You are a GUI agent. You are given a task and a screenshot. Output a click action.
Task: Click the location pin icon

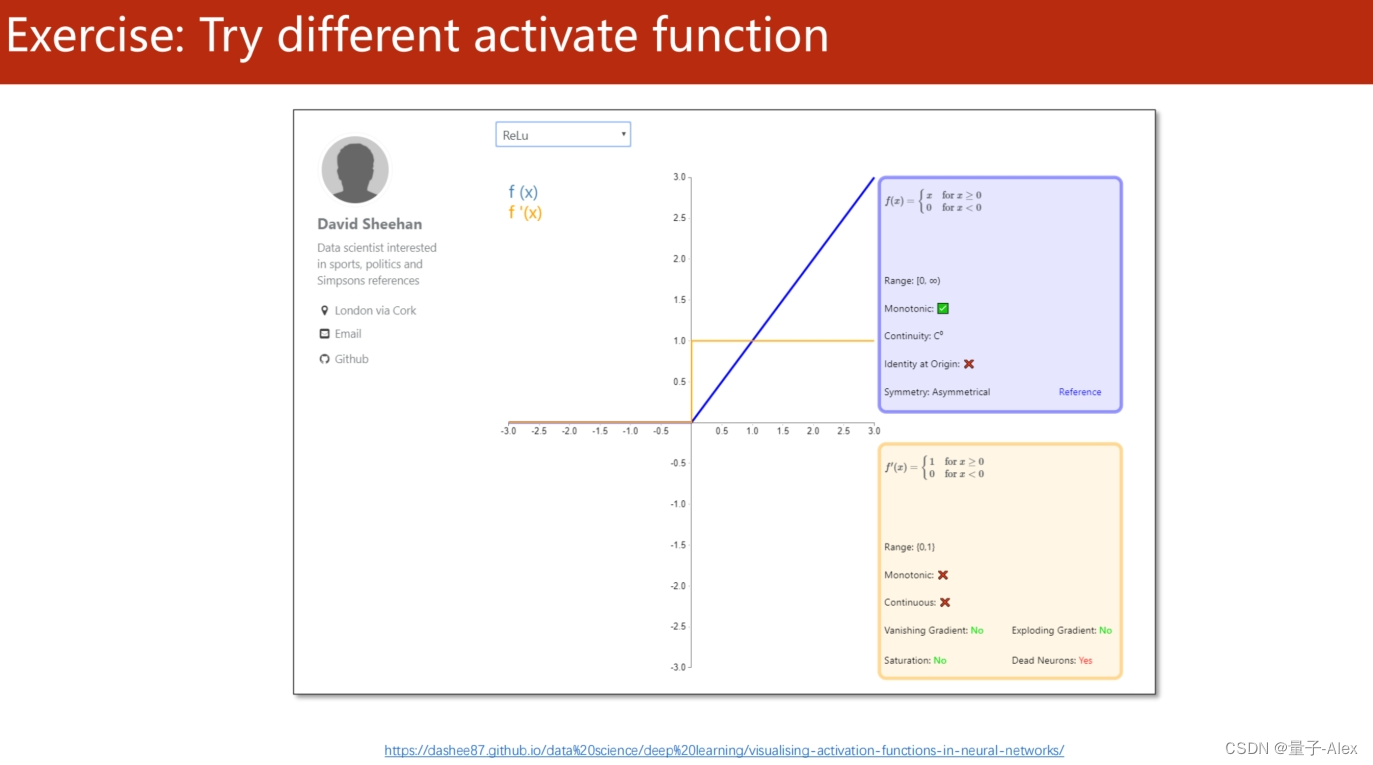point(324,310)
